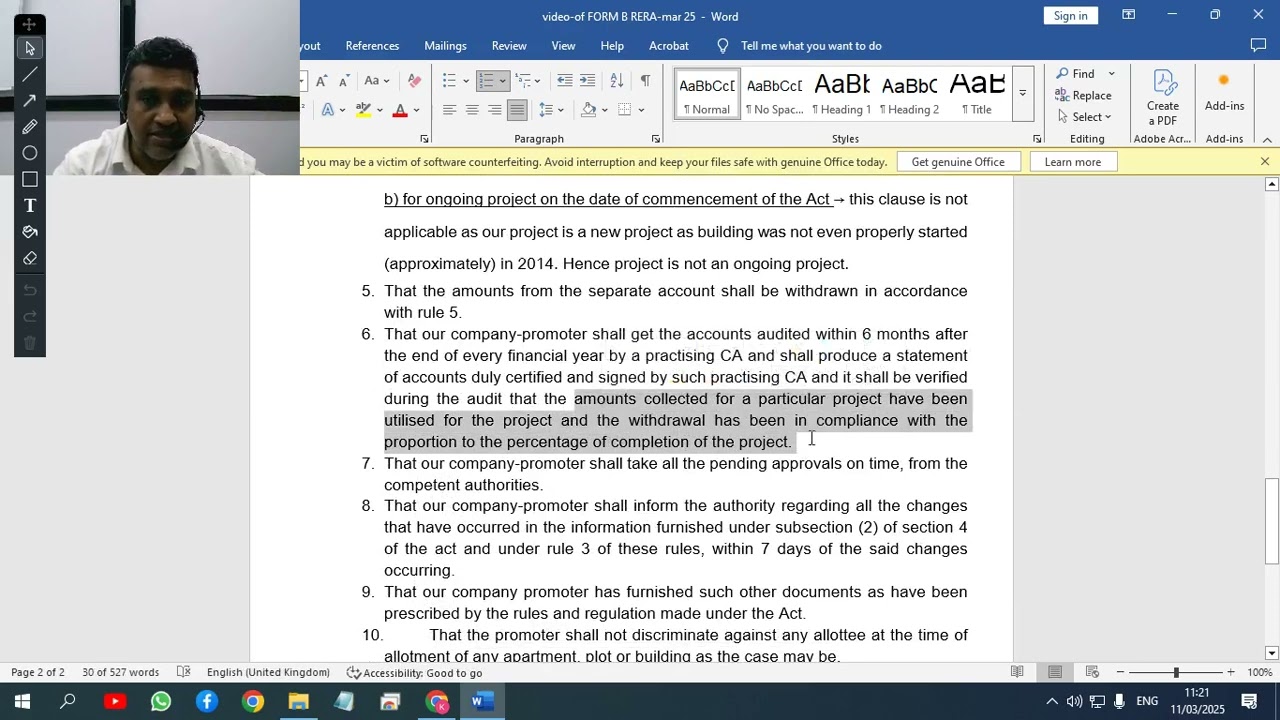Select the circle shape tool
The width and height of the screenshot is (1280, 720).
29,153
